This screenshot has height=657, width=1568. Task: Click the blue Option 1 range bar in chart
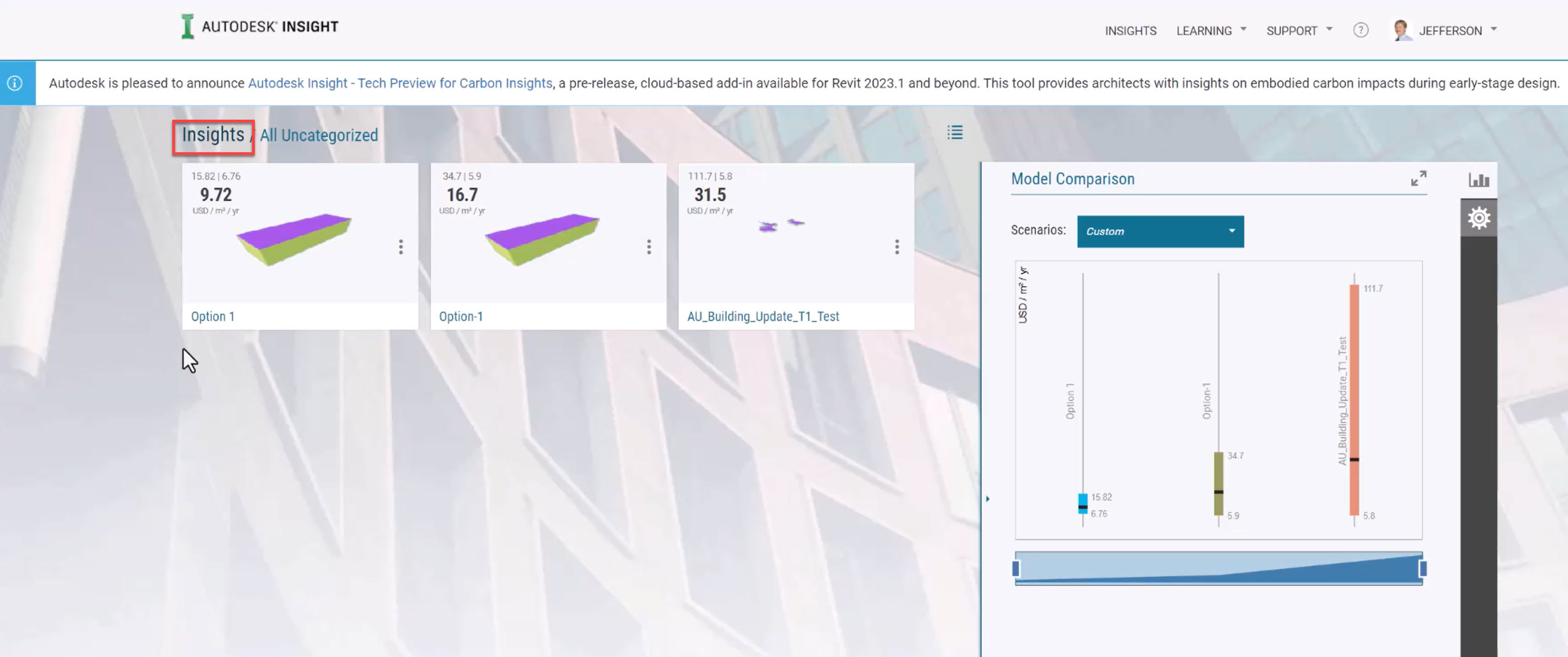tap(1082, 503)
